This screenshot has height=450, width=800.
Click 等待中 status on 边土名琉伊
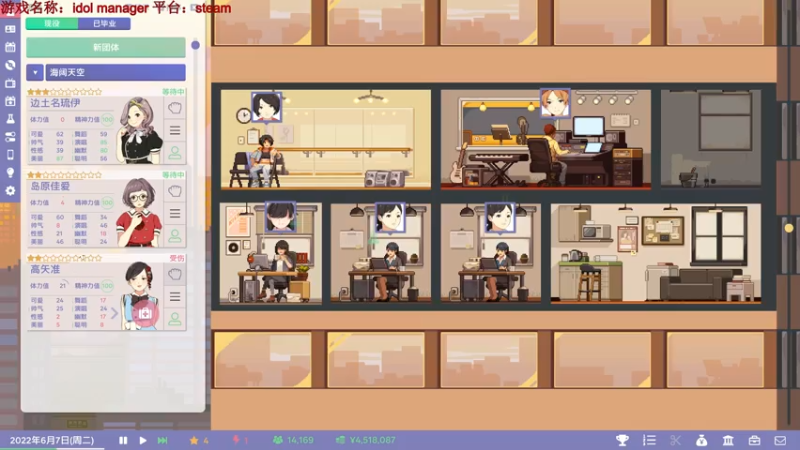[x=173, y=92]
